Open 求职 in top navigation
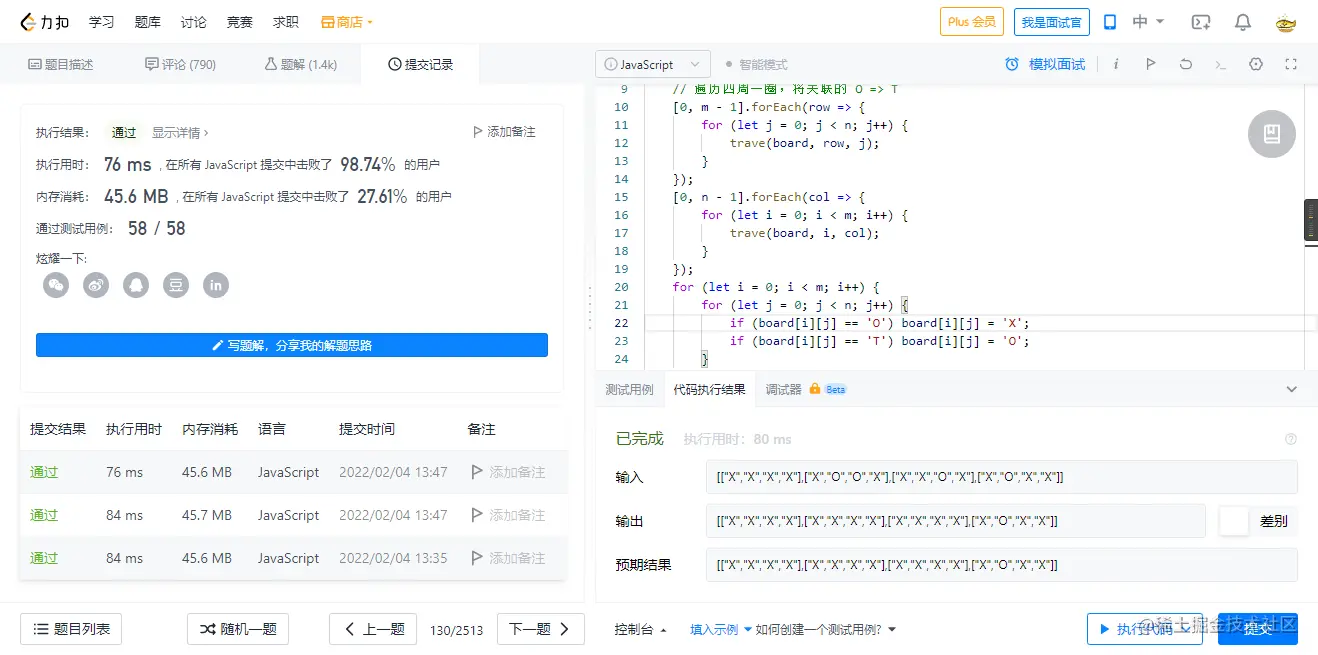This screenshot has height=655, width=1318. point(286,22)
